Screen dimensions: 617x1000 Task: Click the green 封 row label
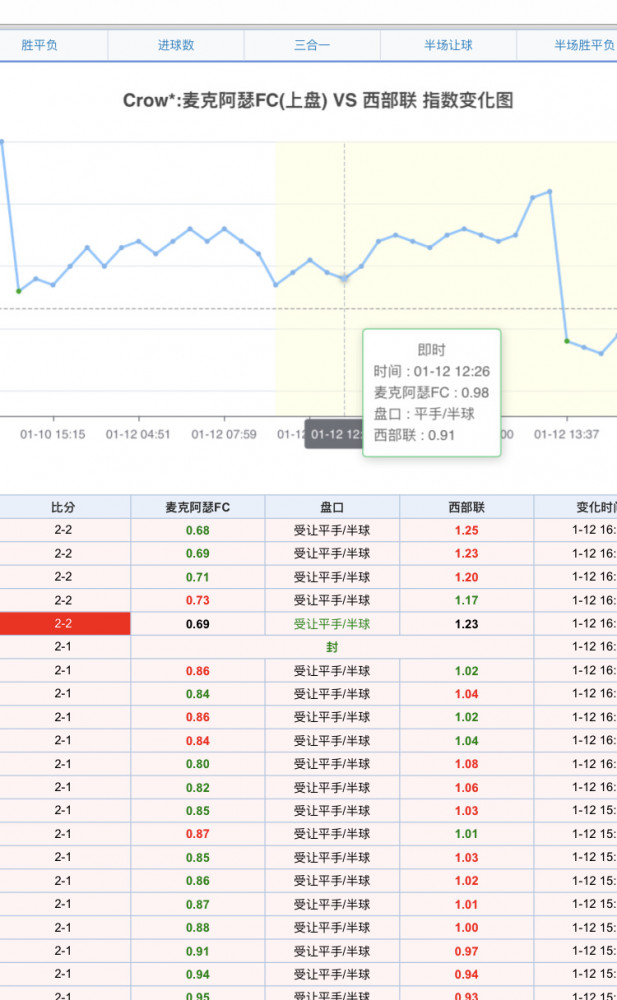point(332,647)
